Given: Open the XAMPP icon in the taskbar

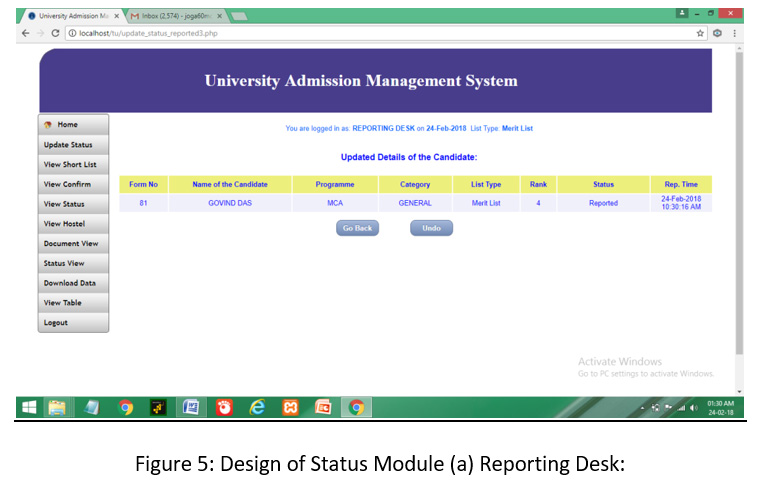Looking at the screenshot, I should 290,407.
